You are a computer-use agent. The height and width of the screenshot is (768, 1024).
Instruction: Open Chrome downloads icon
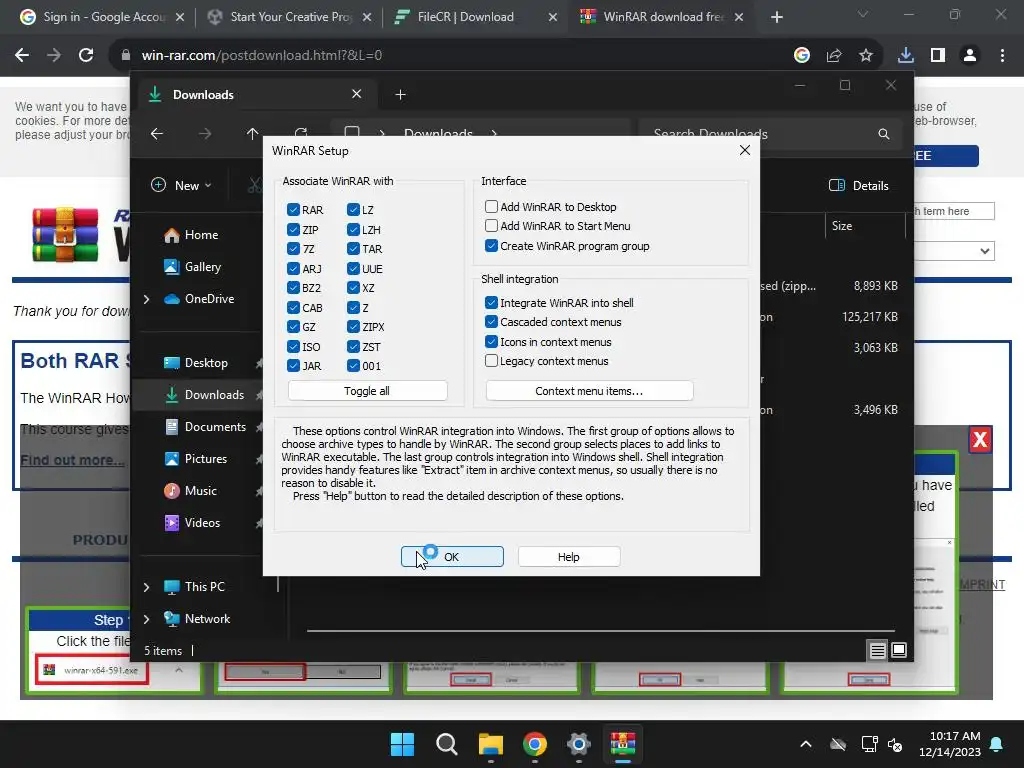tap(905, 56)
